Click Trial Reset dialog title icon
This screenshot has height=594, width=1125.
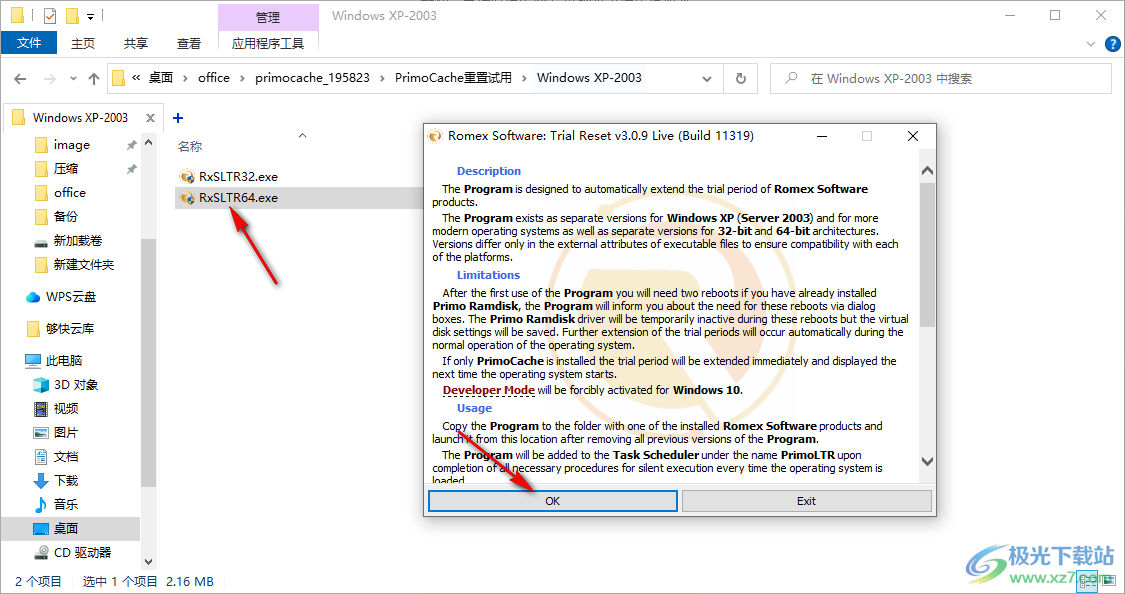point(435,136)
